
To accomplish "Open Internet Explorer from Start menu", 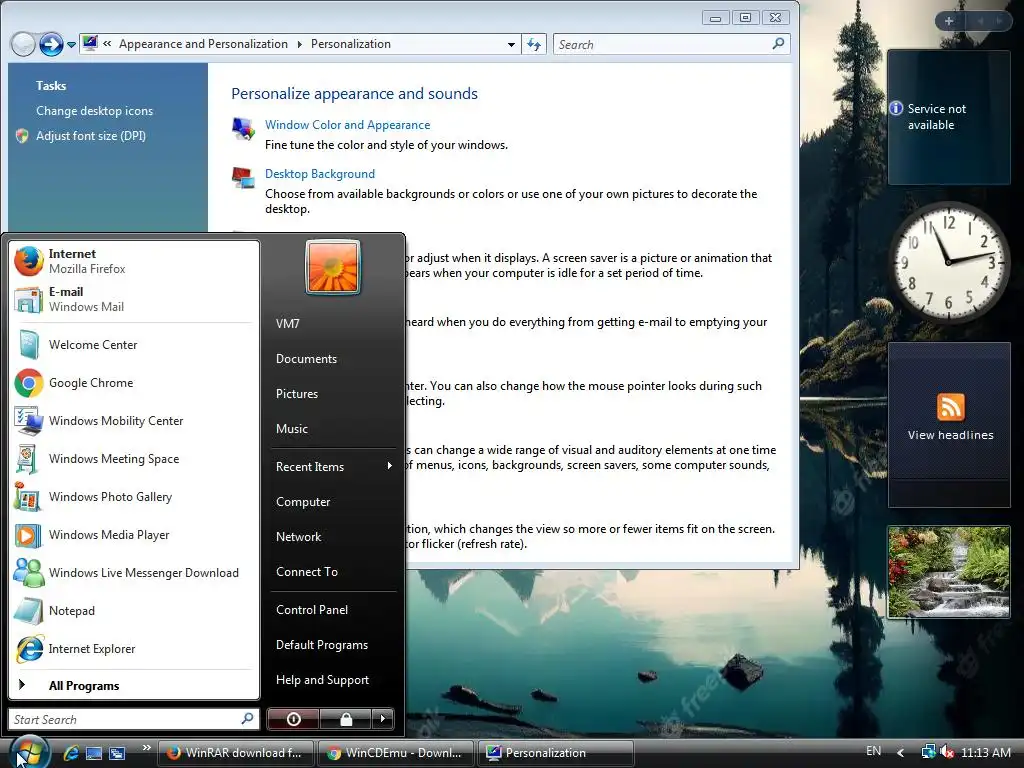I will pyautogui.click(x=134, y=648).
